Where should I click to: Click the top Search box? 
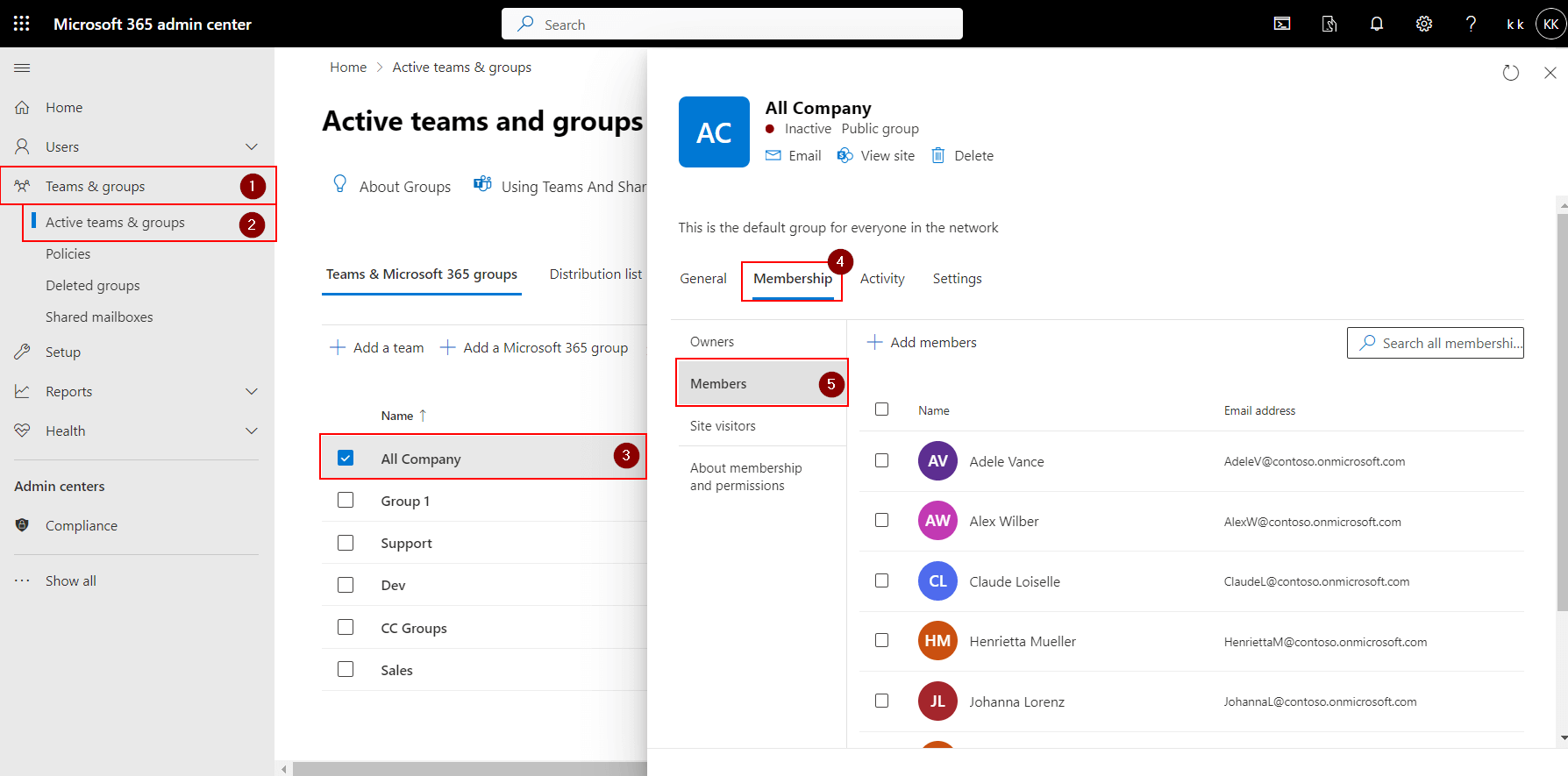coord(732,24)
